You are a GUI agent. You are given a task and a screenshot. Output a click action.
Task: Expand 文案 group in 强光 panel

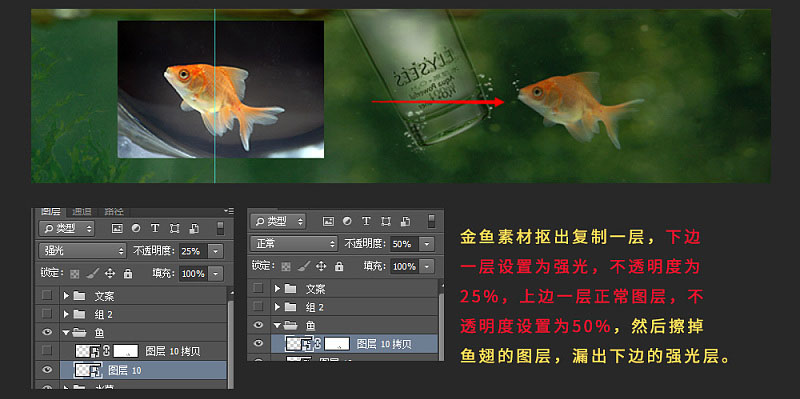[x=66, y=295]
